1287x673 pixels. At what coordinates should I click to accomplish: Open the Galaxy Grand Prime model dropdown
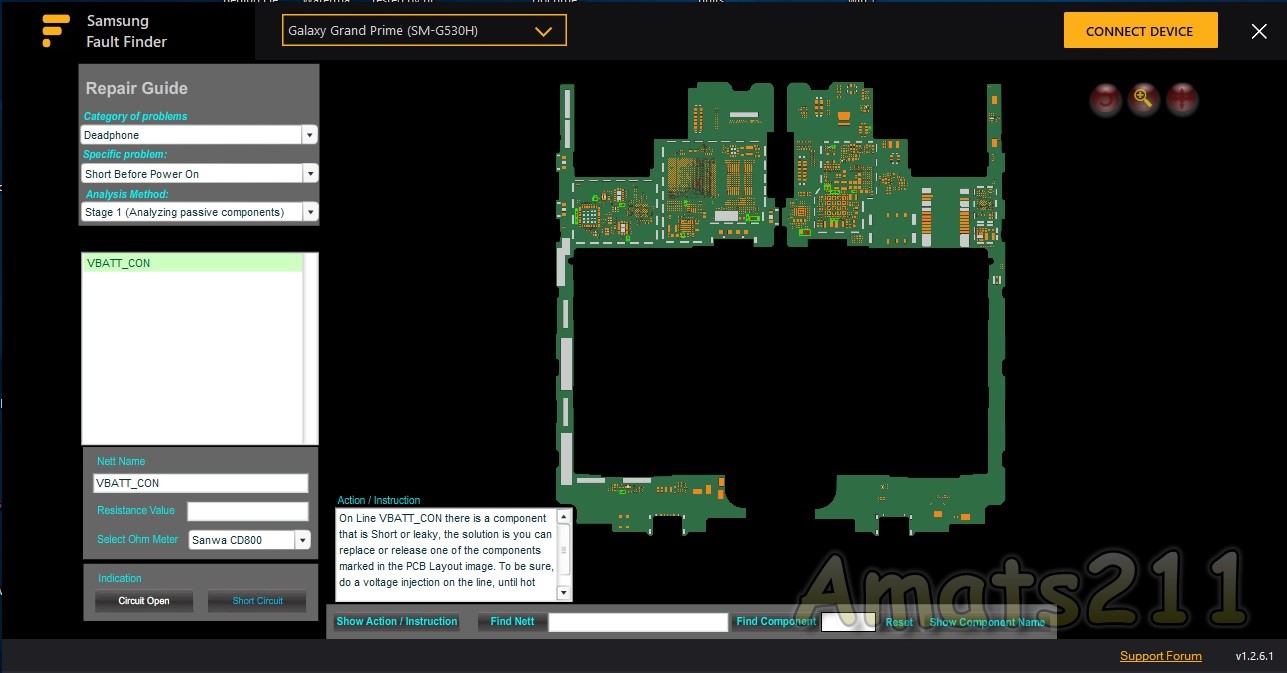click(x=424, y=31)
